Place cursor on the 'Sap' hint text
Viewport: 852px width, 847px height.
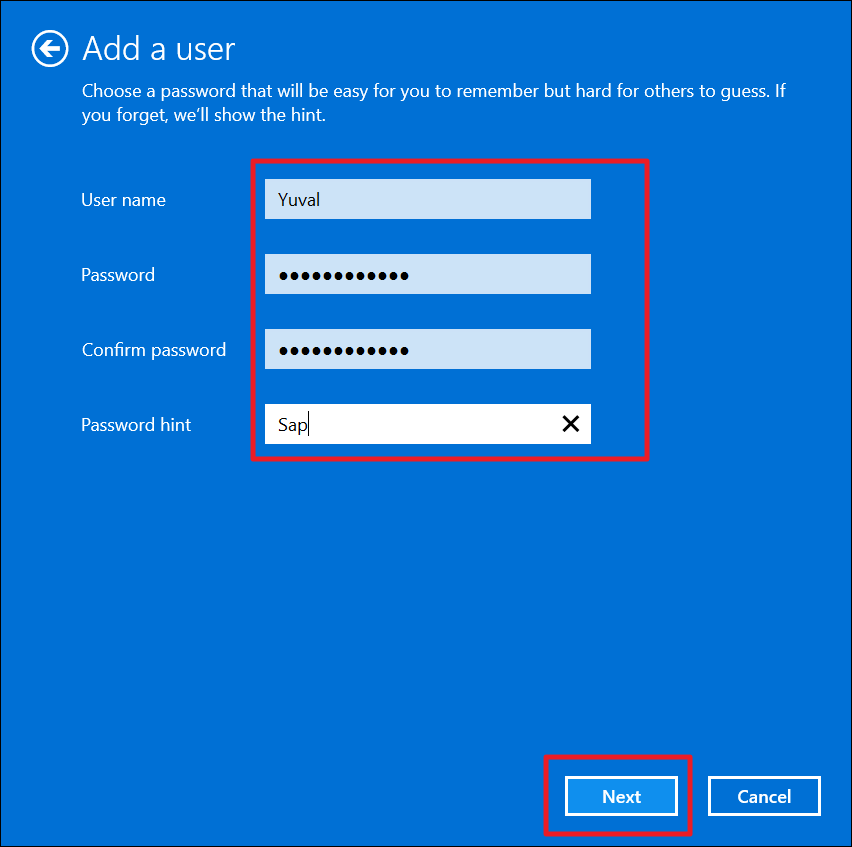point(292,425)
